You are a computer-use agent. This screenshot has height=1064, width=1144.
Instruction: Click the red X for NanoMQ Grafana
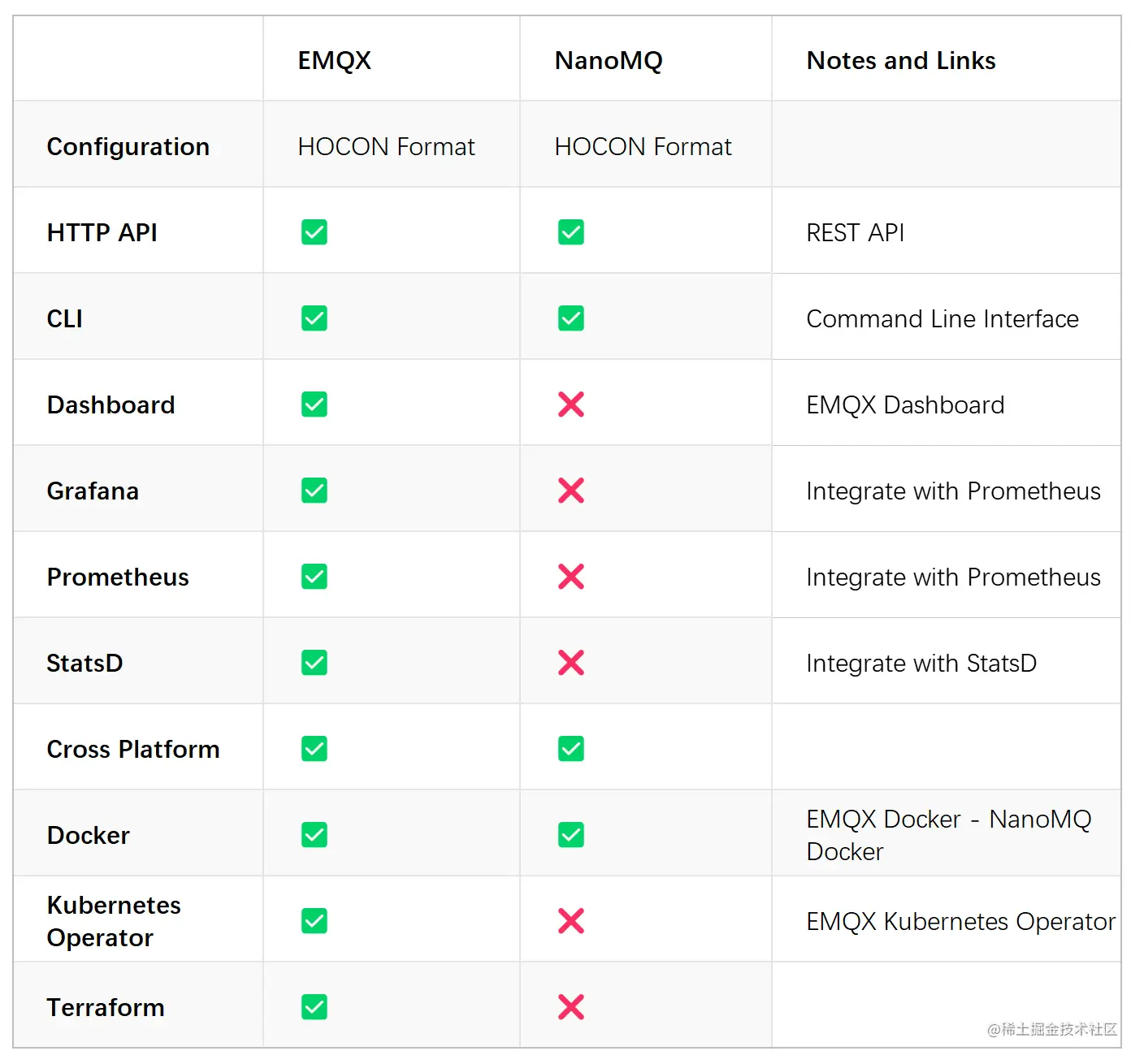pyautogui.click(x=570, y=491)
